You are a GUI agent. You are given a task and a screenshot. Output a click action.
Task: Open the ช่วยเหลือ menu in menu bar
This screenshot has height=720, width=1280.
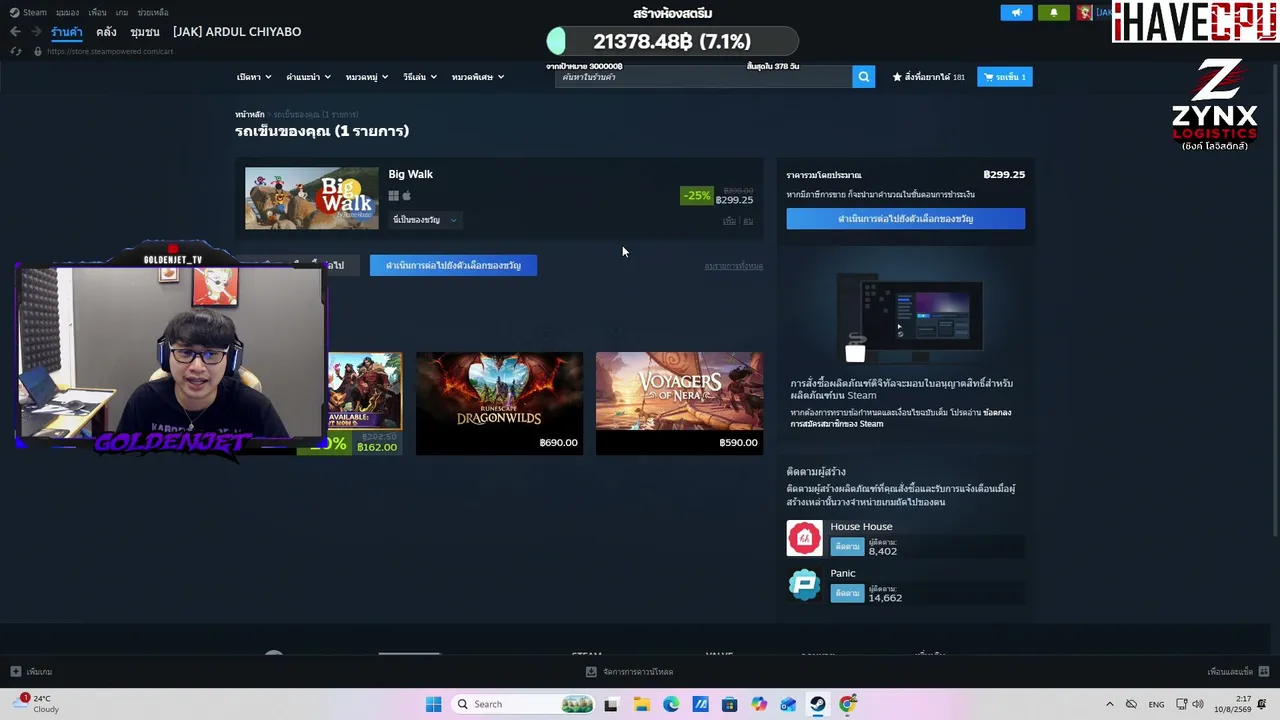coord(153,13)
